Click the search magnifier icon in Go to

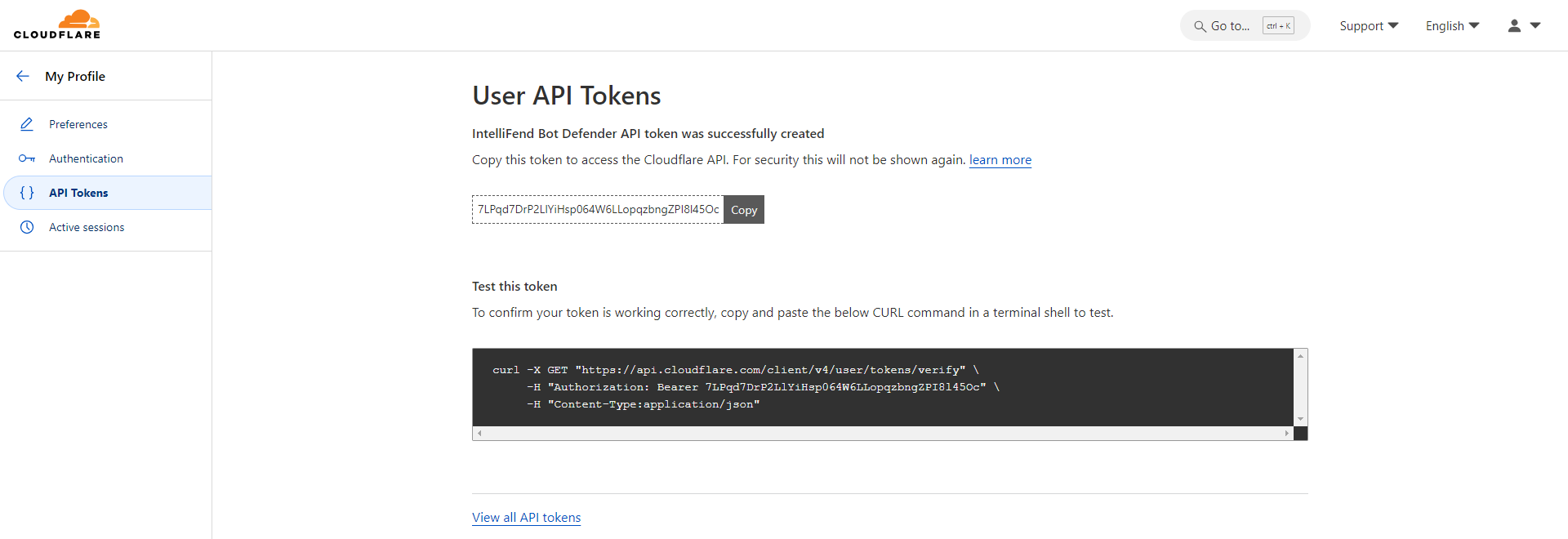[x=1200, y=26]
